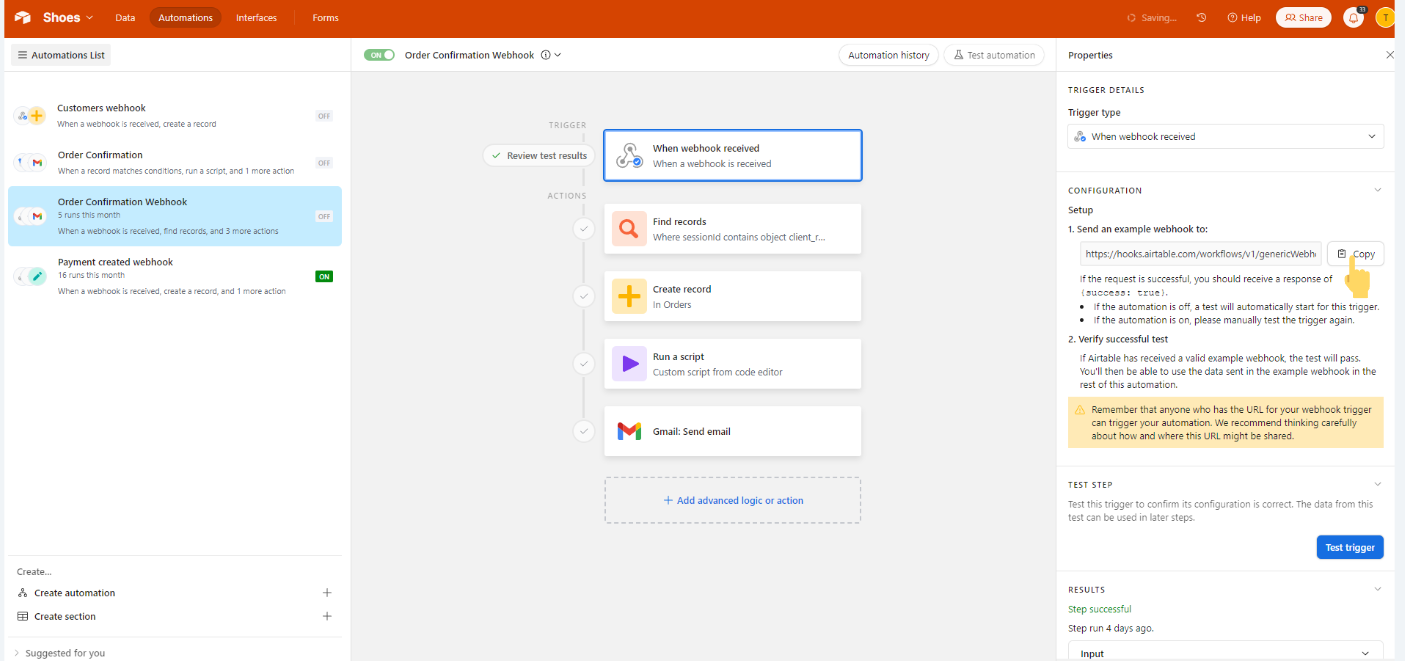Click the info icon beside Order Confirmation Webhook title
The width and height of the screenshot is (1405, 661).
click(x=545, y=55)
